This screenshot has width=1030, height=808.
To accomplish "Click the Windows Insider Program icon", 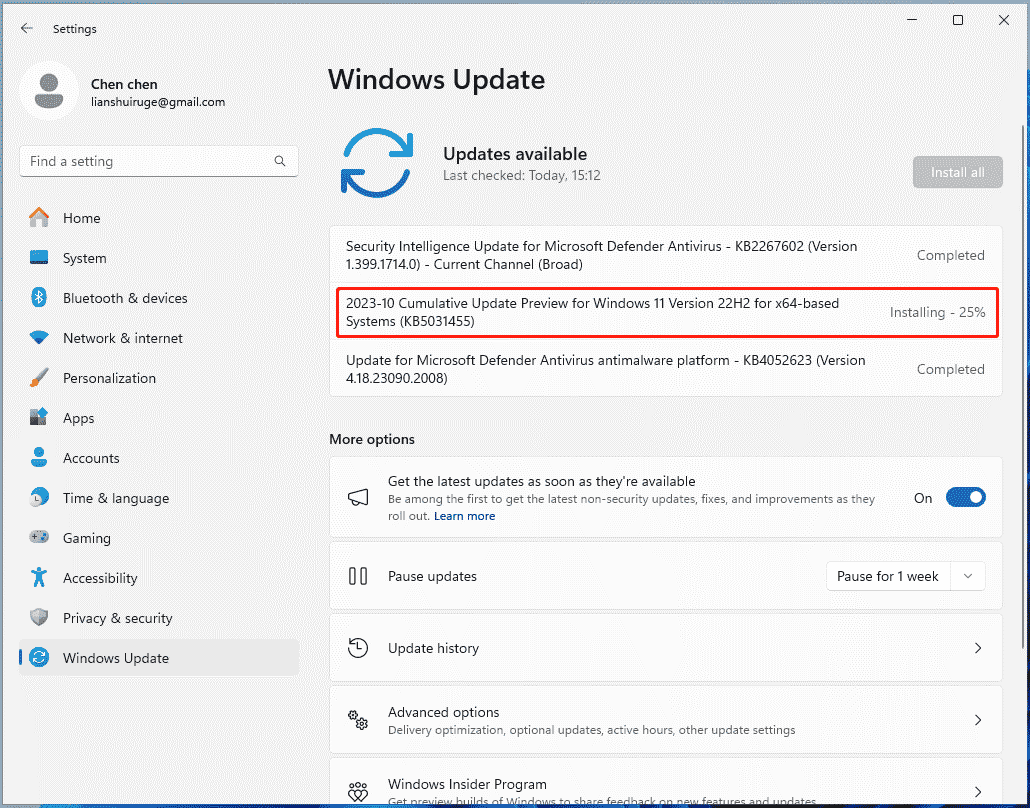I will [358, 792].
